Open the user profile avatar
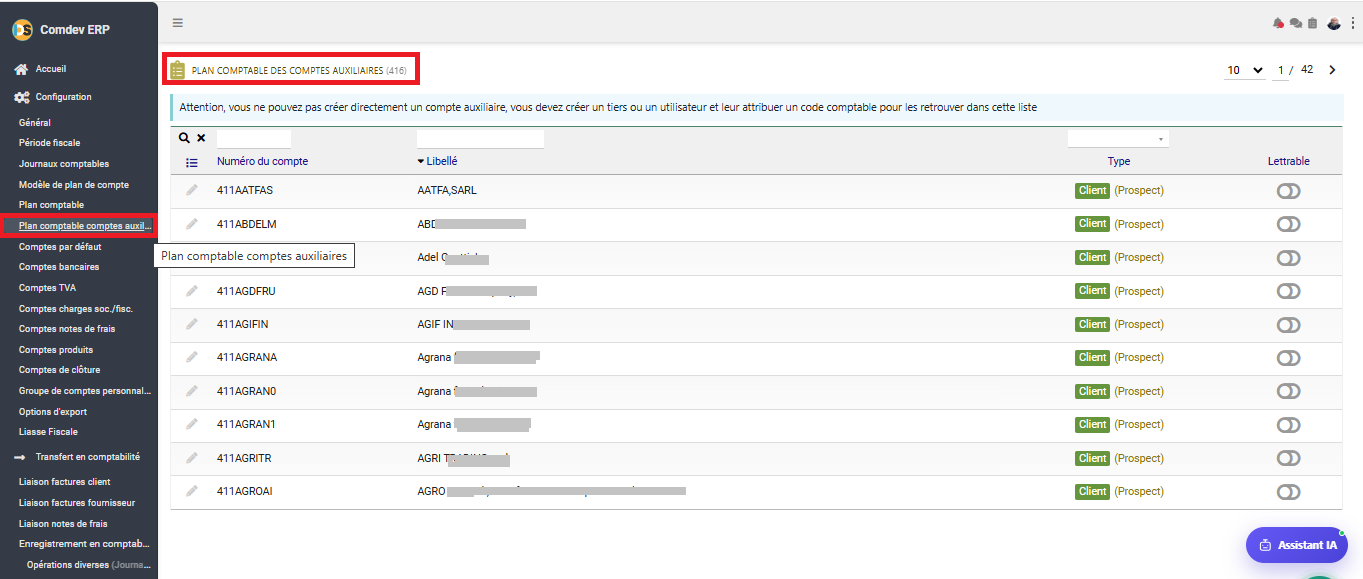Screen dimensions: 1363x579 pos(1334,23)
